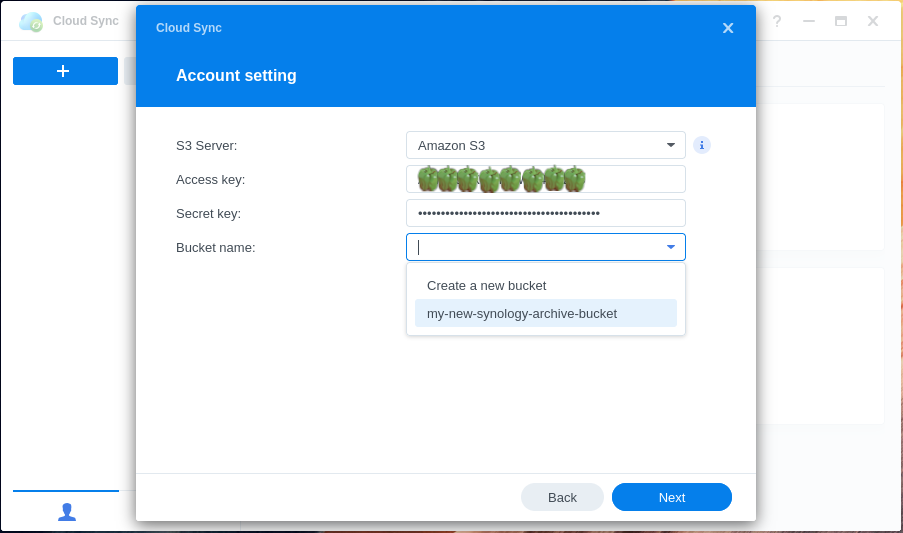Choose Create a new bucket option

486,285
